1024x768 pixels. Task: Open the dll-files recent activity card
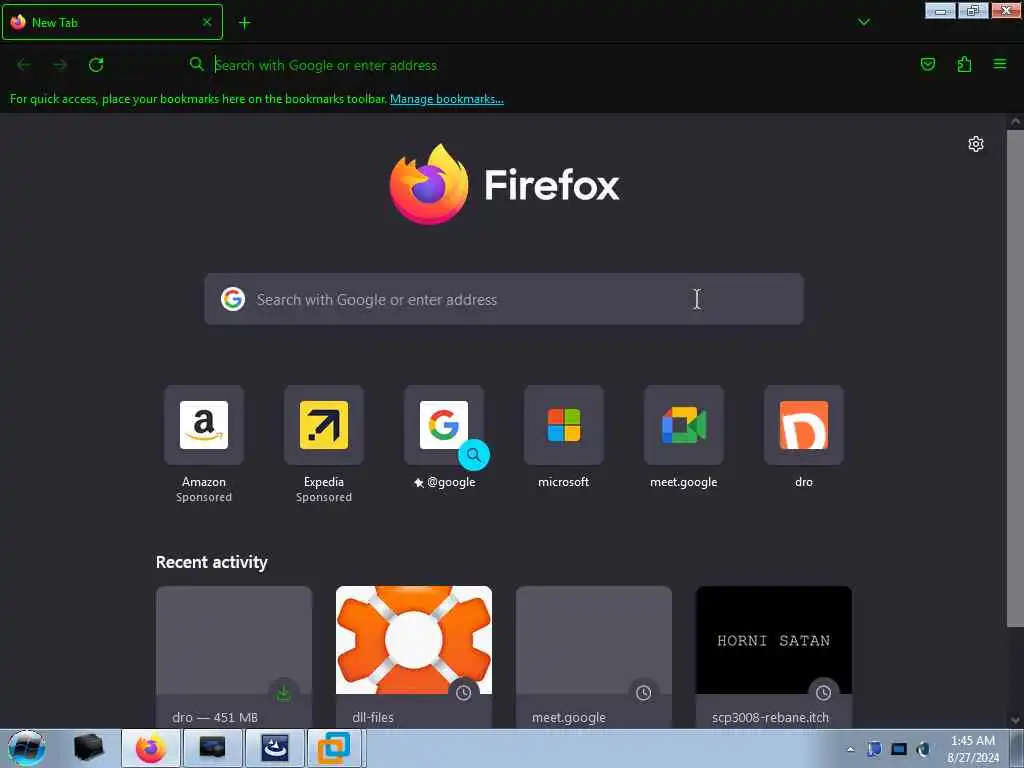(x=414, y=657)
